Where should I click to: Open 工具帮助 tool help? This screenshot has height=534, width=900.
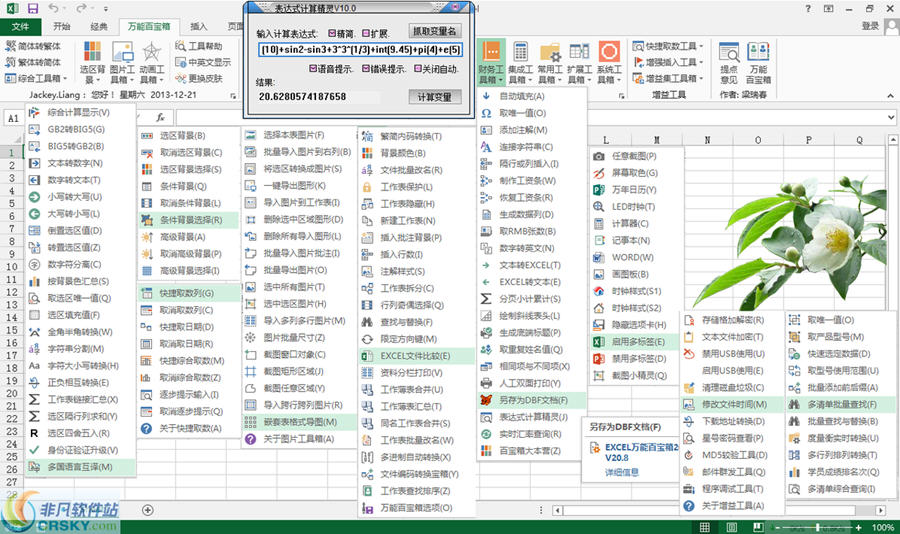[x=199, y=46]
